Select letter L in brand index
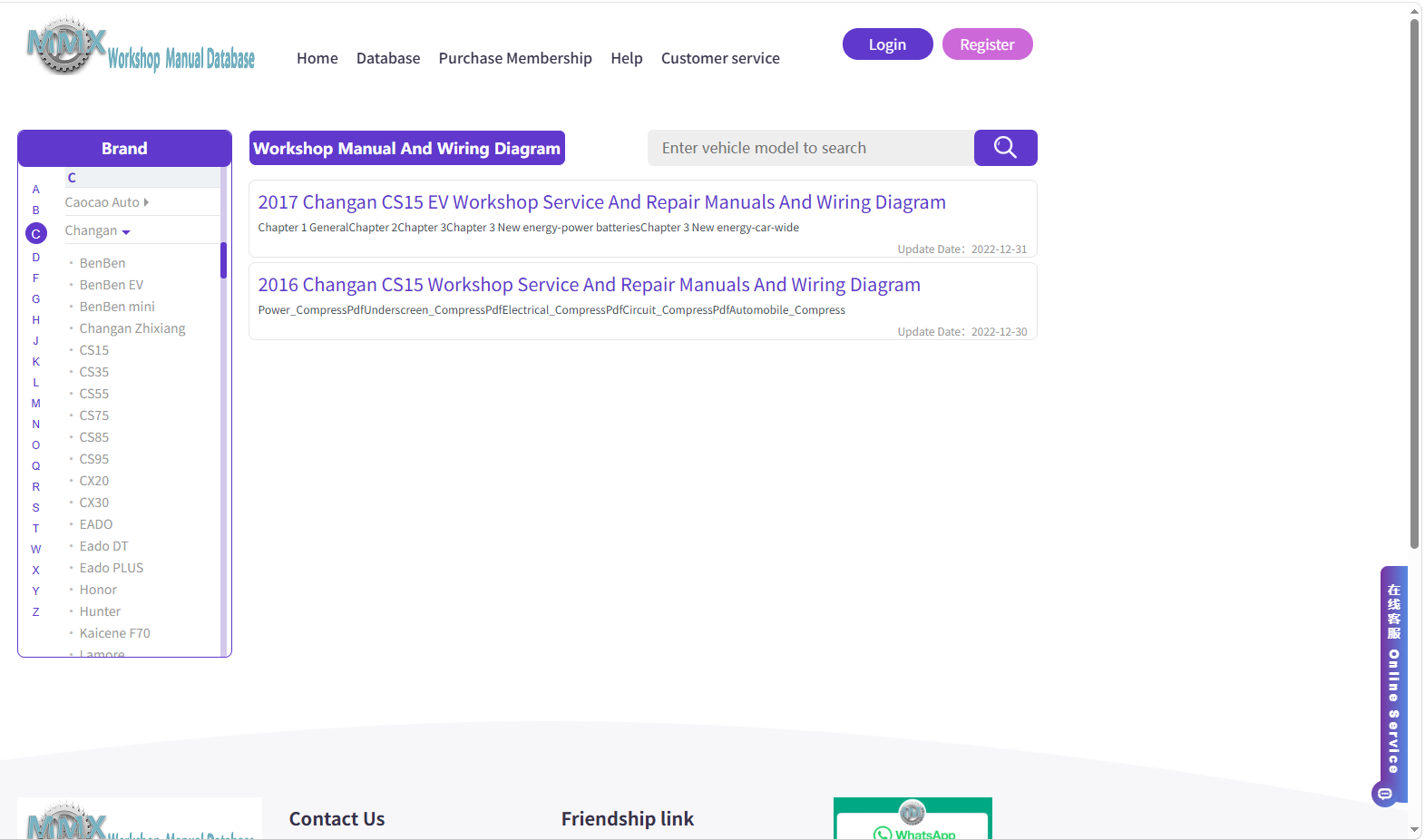 click(x=36, y=383)
